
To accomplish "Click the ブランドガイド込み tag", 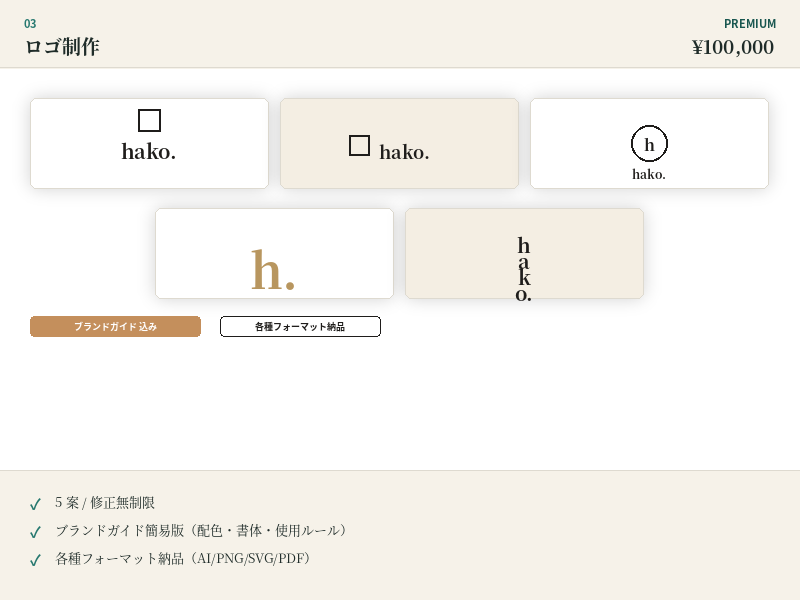I will click(115, 327).
